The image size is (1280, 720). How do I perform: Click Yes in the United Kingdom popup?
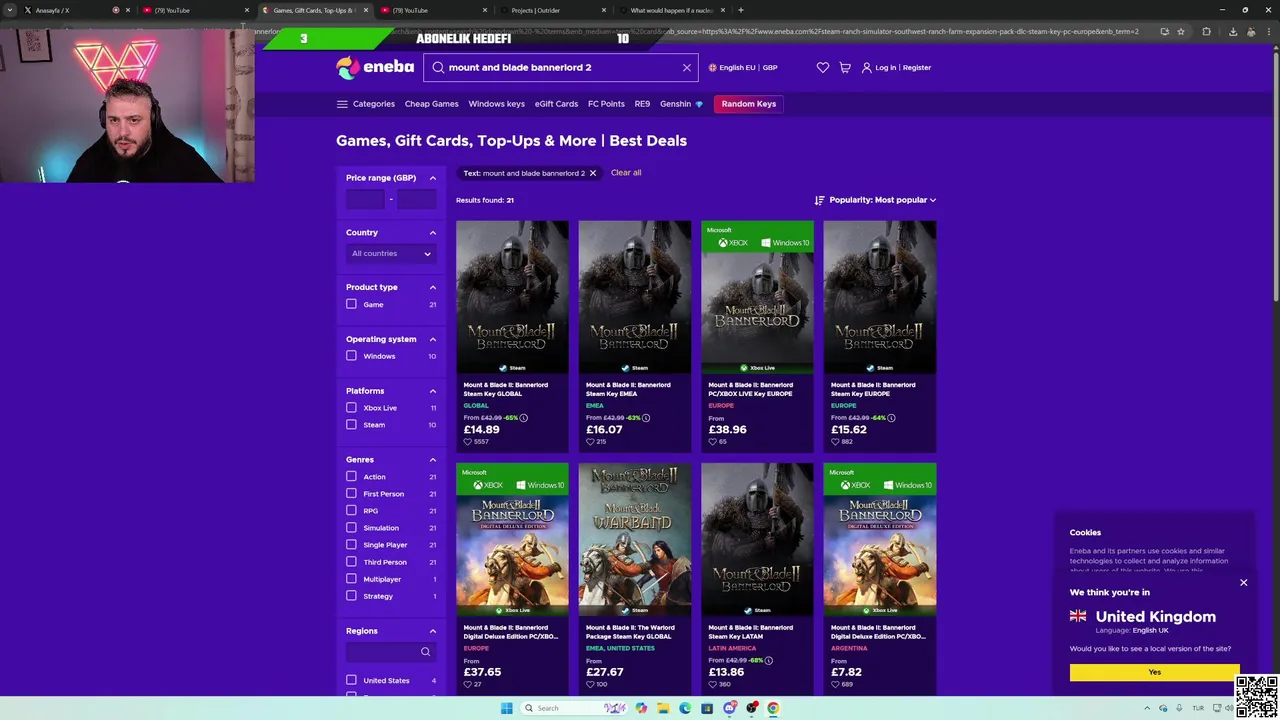1154,672
